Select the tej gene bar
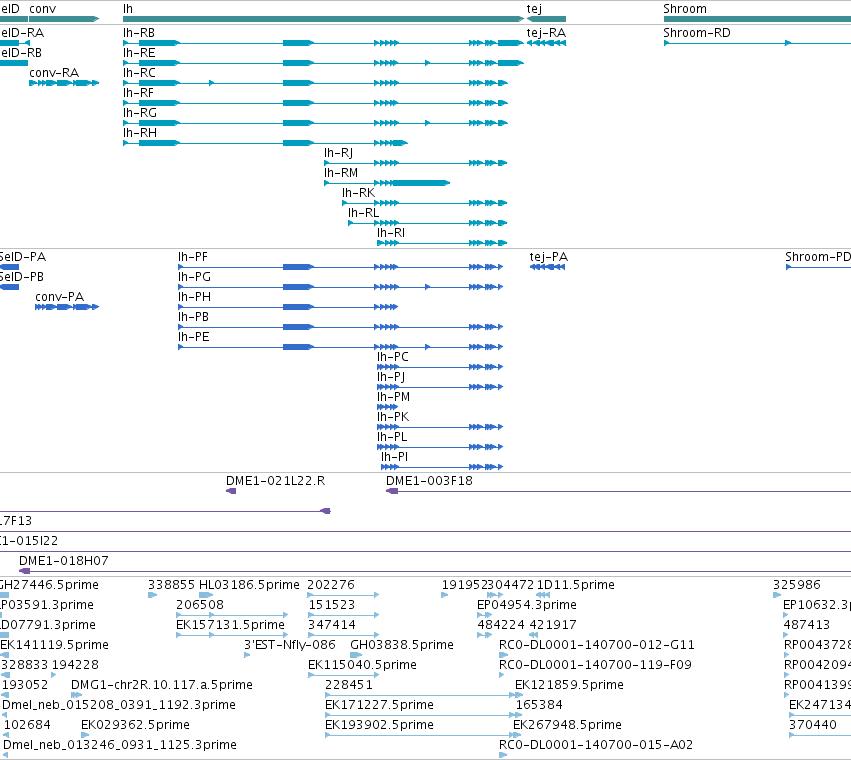Viewport: 851px width, 760px height. click(x=546, y=19)
